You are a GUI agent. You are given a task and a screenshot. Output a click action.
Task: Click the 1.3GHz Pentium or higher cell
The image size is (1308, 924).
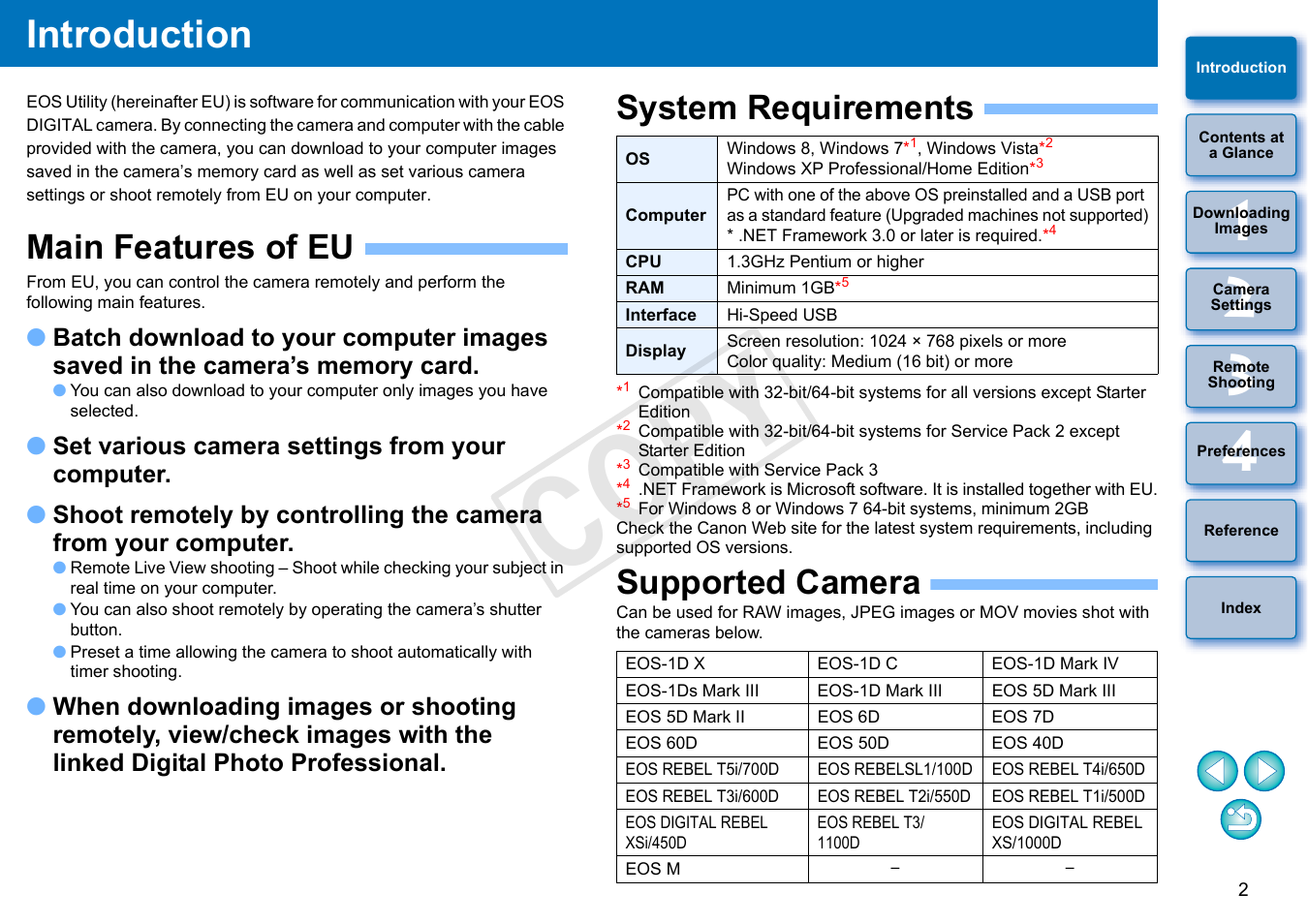(x=937, y=262)
